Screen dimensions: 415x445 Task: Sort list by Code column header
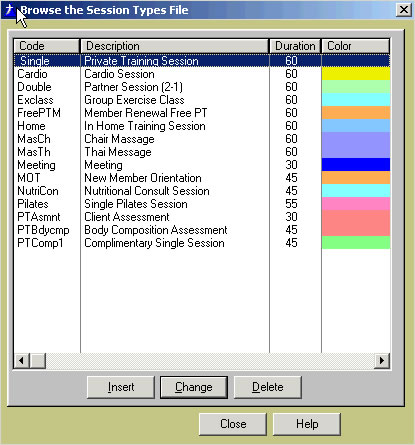coord(46,46)
